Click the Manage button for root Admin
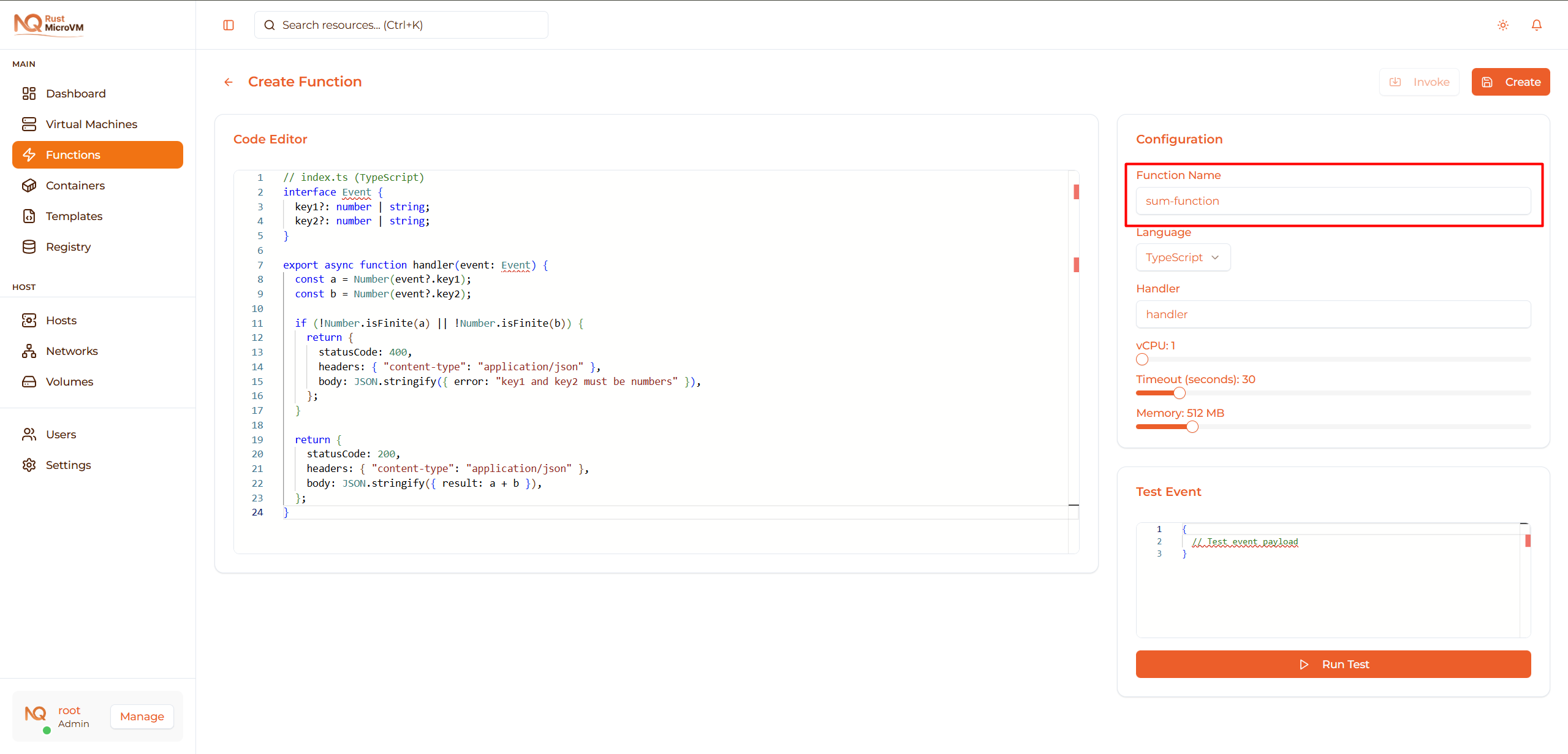This screenshot has width=1568, height=754. point(142,716)
